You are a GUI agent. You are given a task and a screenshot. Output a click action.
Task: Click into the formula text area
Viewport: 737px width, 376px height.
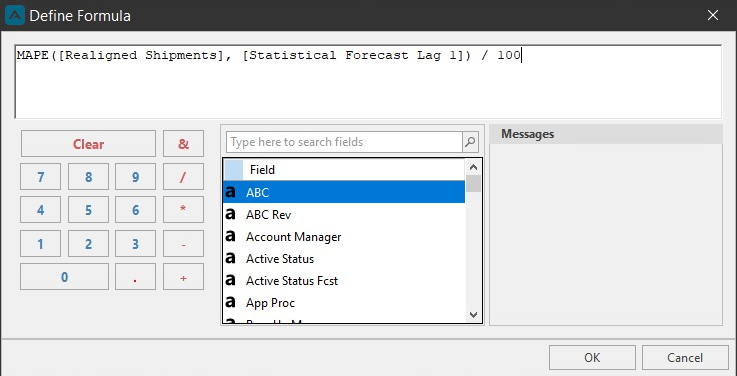point(368,82)
